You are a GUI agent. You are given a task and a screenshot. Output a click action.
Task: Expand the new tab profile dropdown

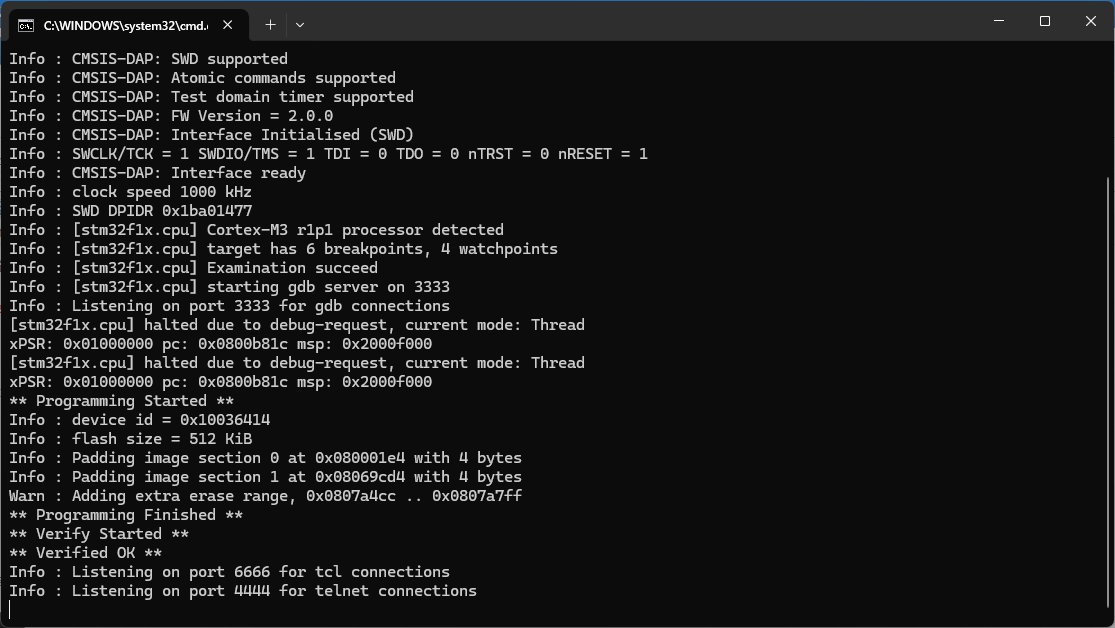[x=300, y=25]
